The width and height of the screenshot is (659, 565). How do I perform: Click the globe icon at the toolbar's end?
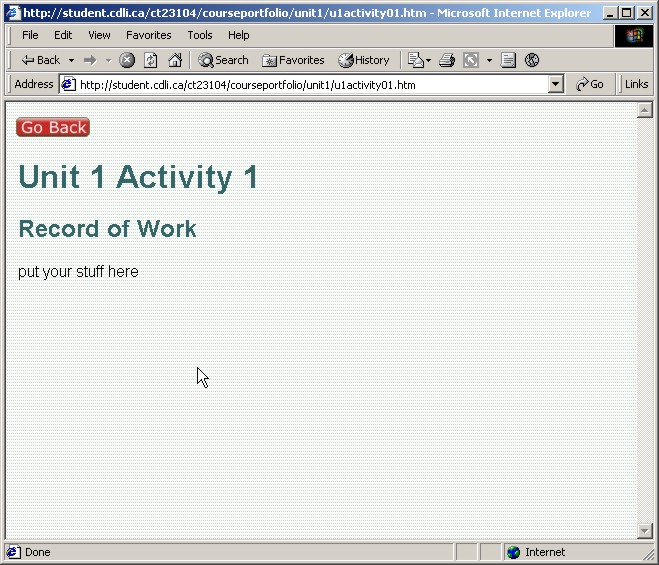click(532, 61)
